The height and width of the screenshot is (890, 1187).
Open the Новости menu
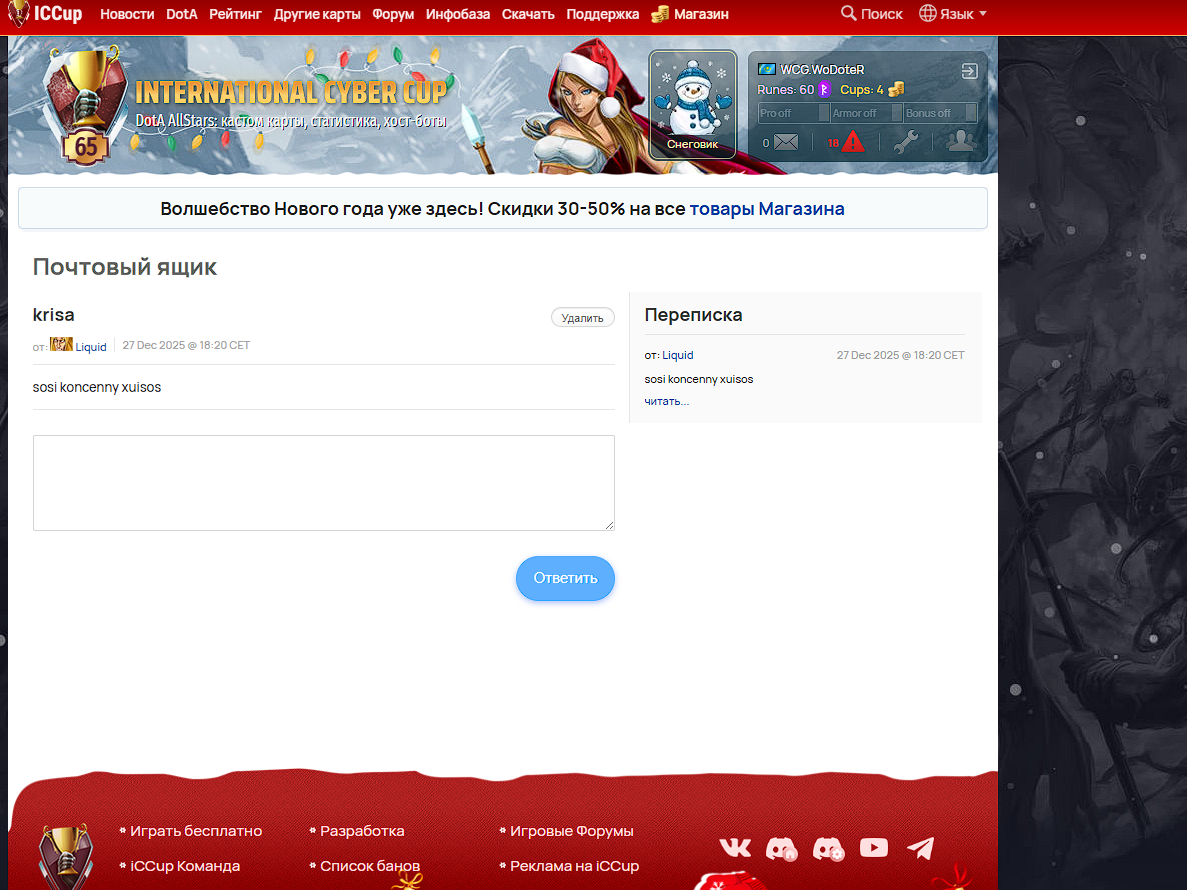click(127, 14)
